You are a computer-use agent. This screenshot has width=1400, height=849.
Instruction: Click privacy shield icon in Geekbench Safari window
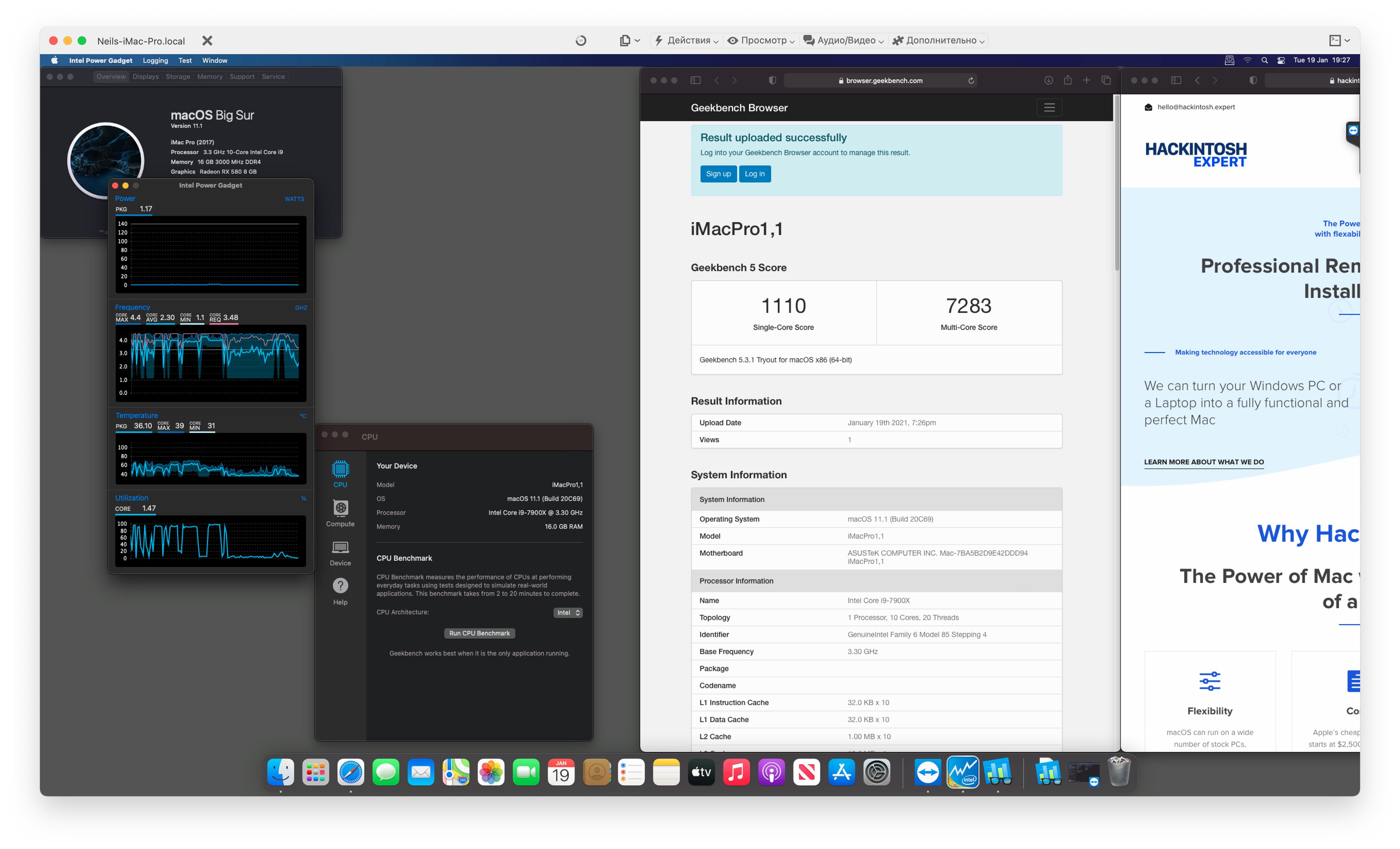[x=772, y=80]
